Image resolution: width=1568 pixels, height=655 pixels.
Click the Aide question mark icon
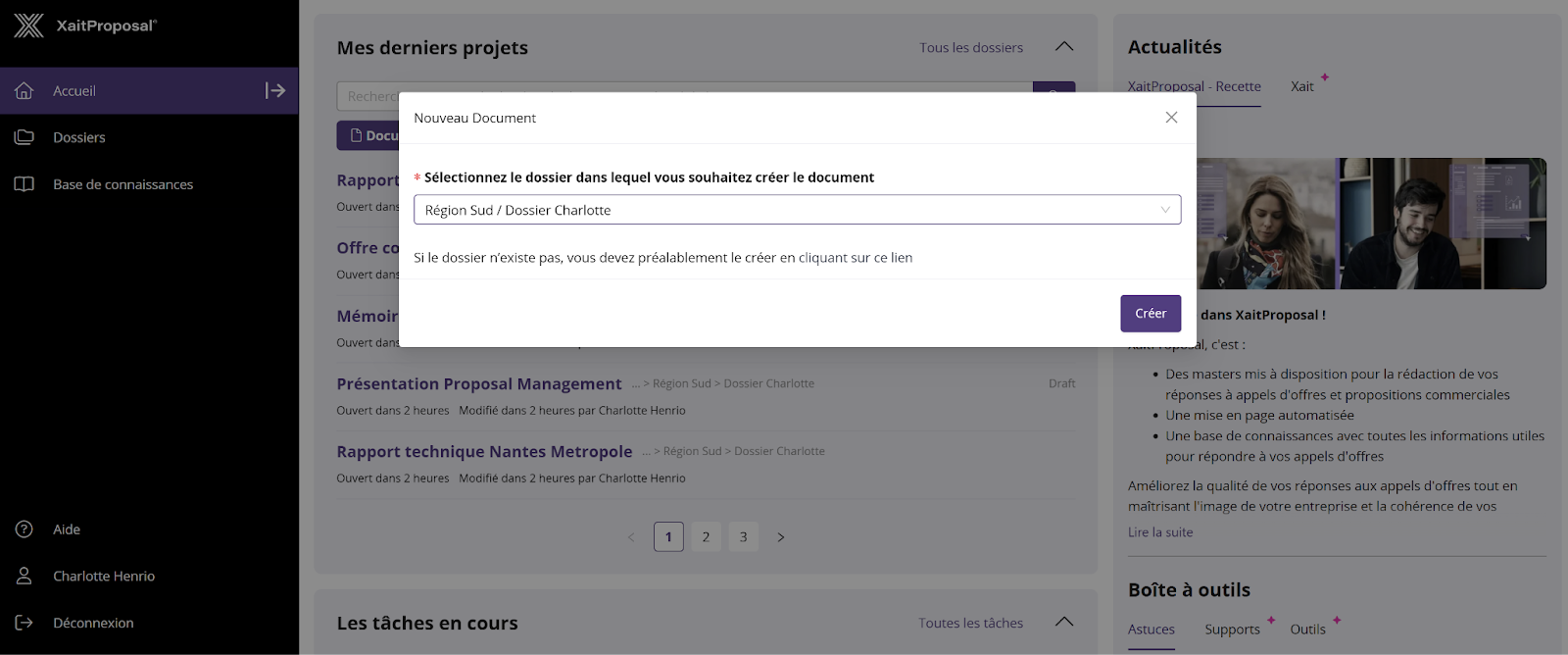pyautogui.click(x=24, y=529)
